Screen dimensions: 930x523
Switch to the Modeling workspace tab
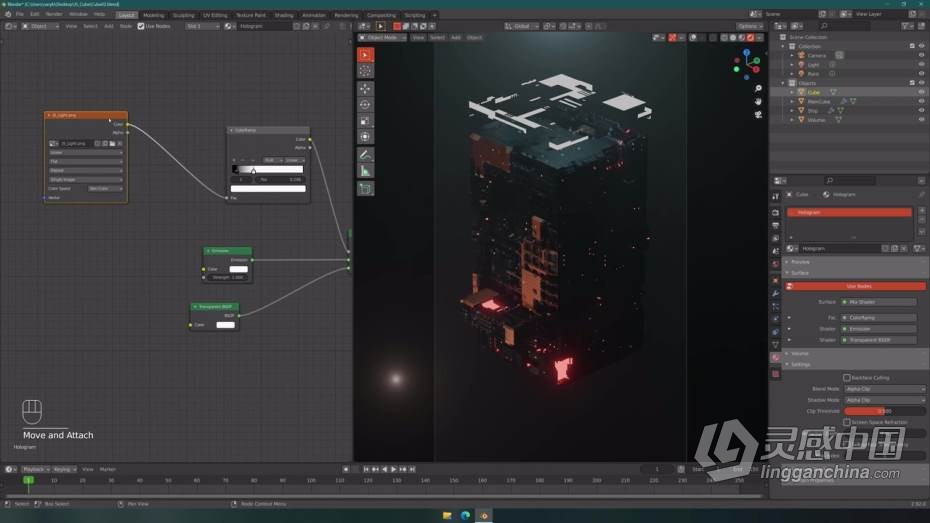pos(154,15)
